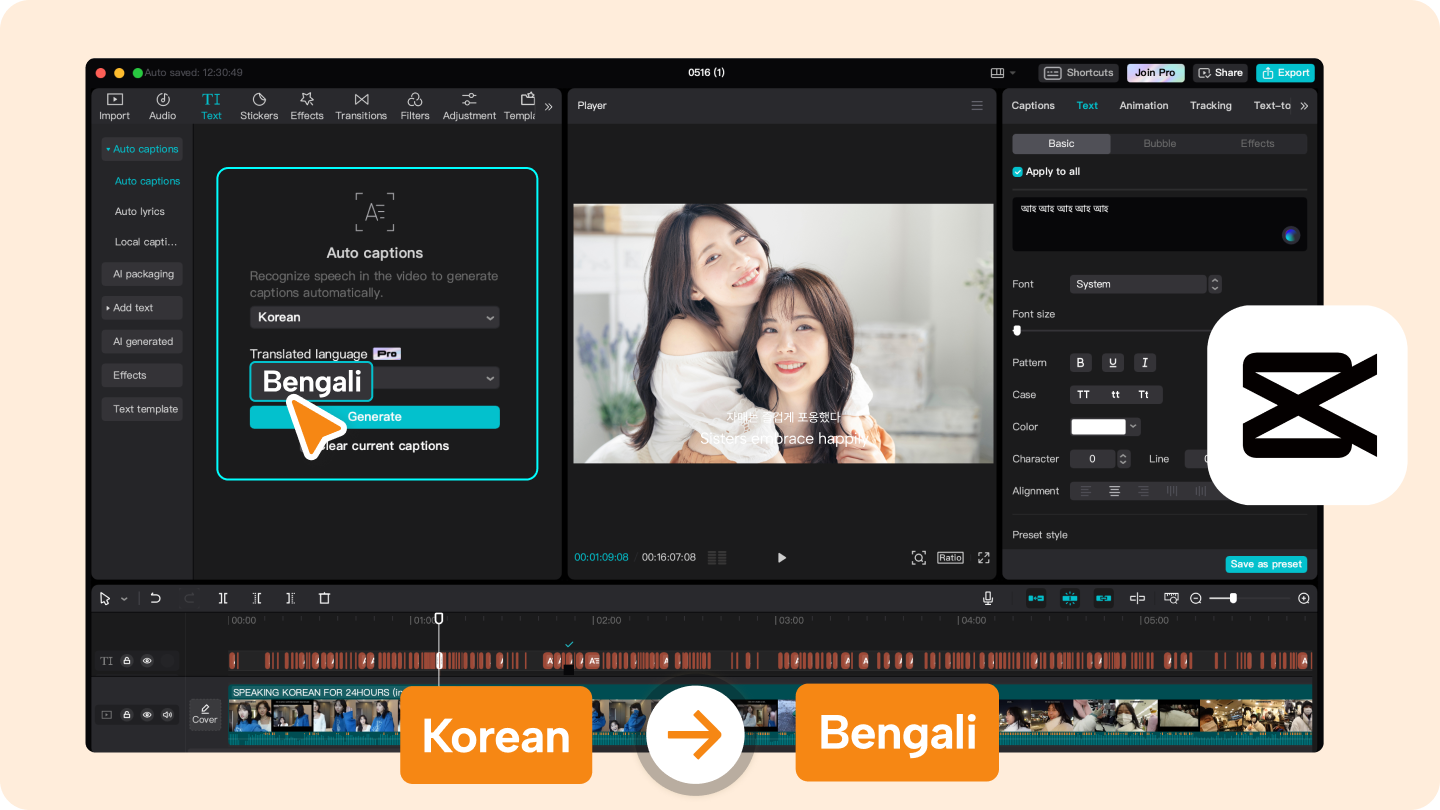This screenshot has width=1440, height=810.
Task: Set case to all uppercase TT
Action: tap(1083, 395)
